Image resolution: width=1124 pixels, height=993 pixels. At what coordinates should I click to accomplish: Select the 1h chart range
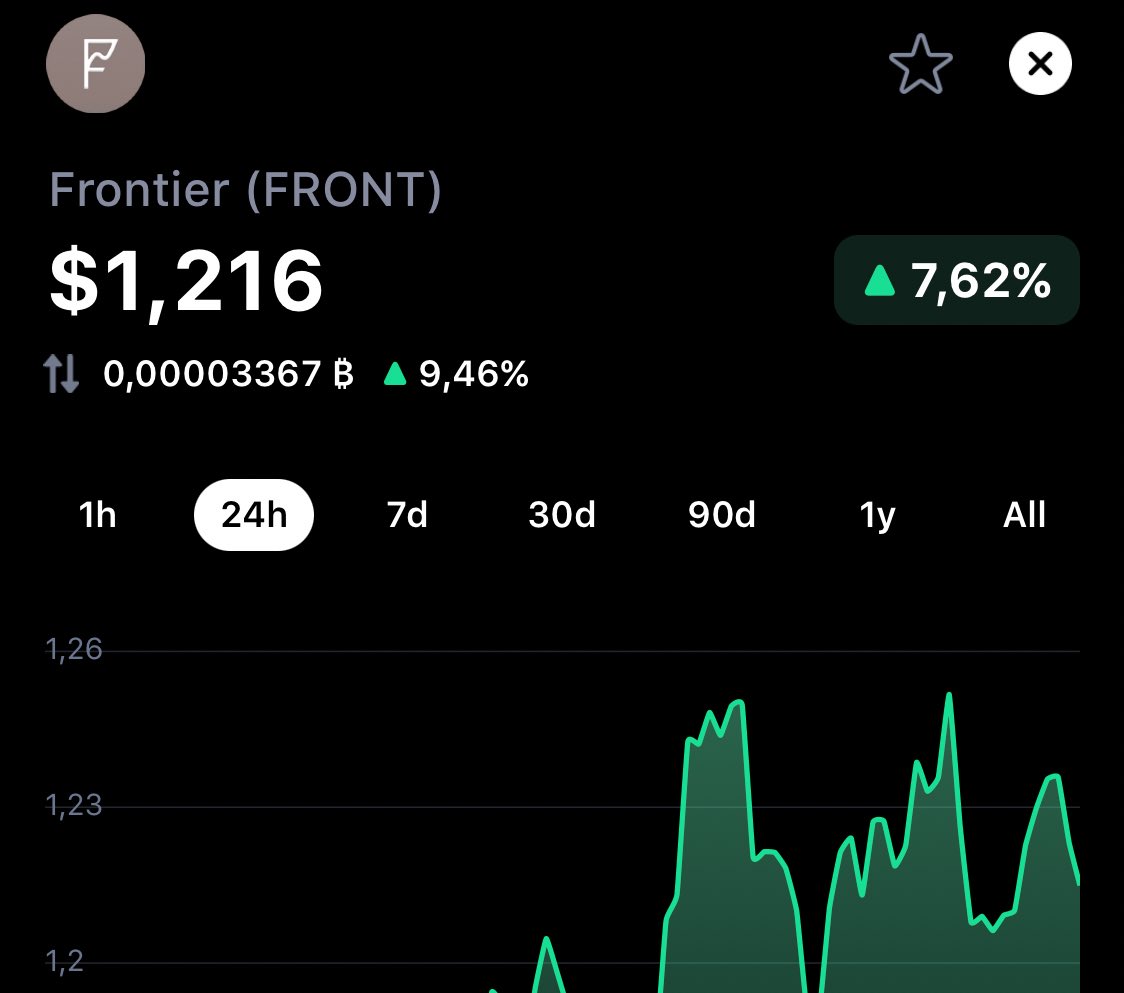click(97, 515)
